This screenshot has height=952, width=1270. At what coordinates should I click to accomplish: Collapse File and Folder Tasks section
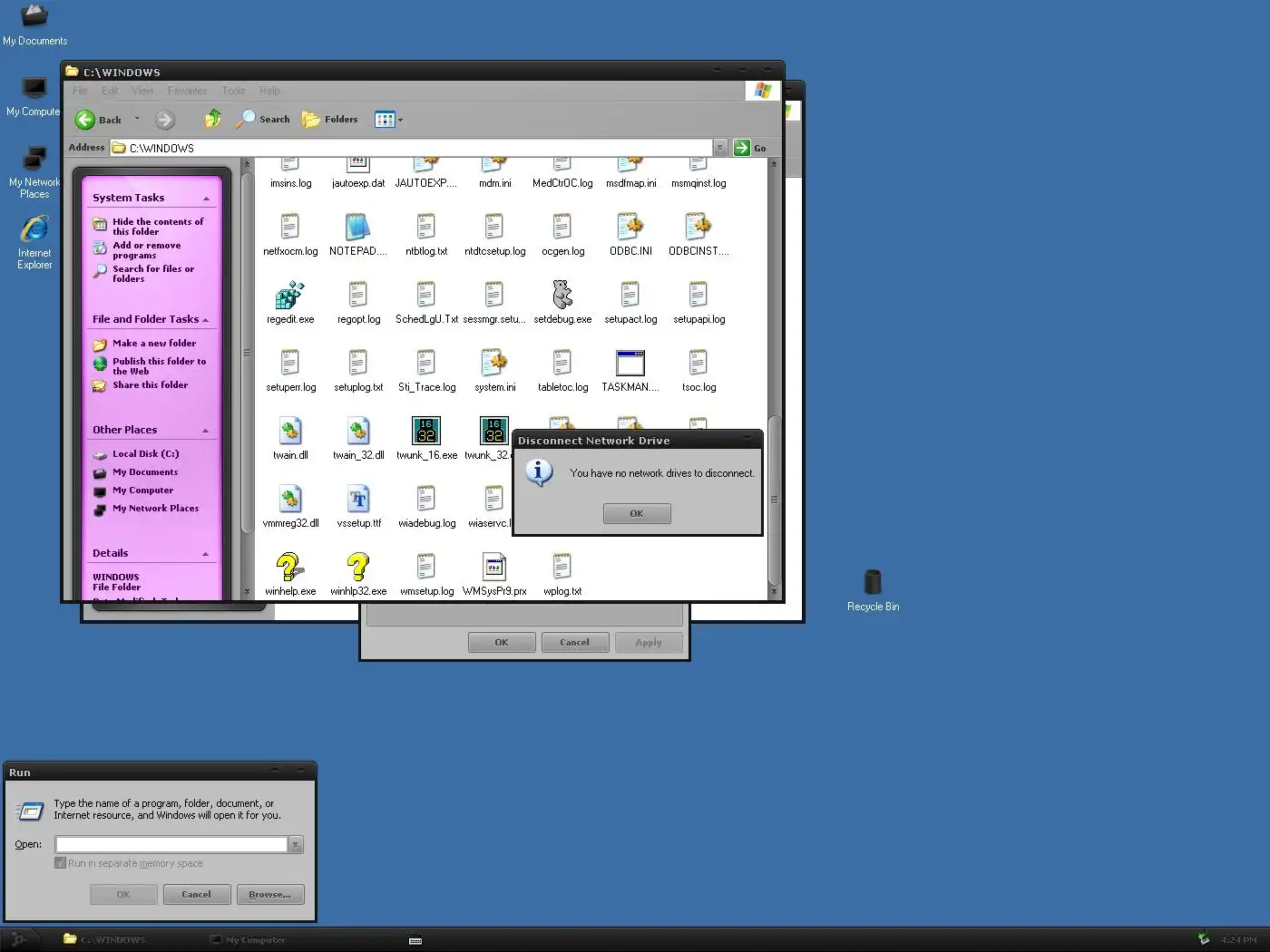pyautogui.click(x=206, y=320)
